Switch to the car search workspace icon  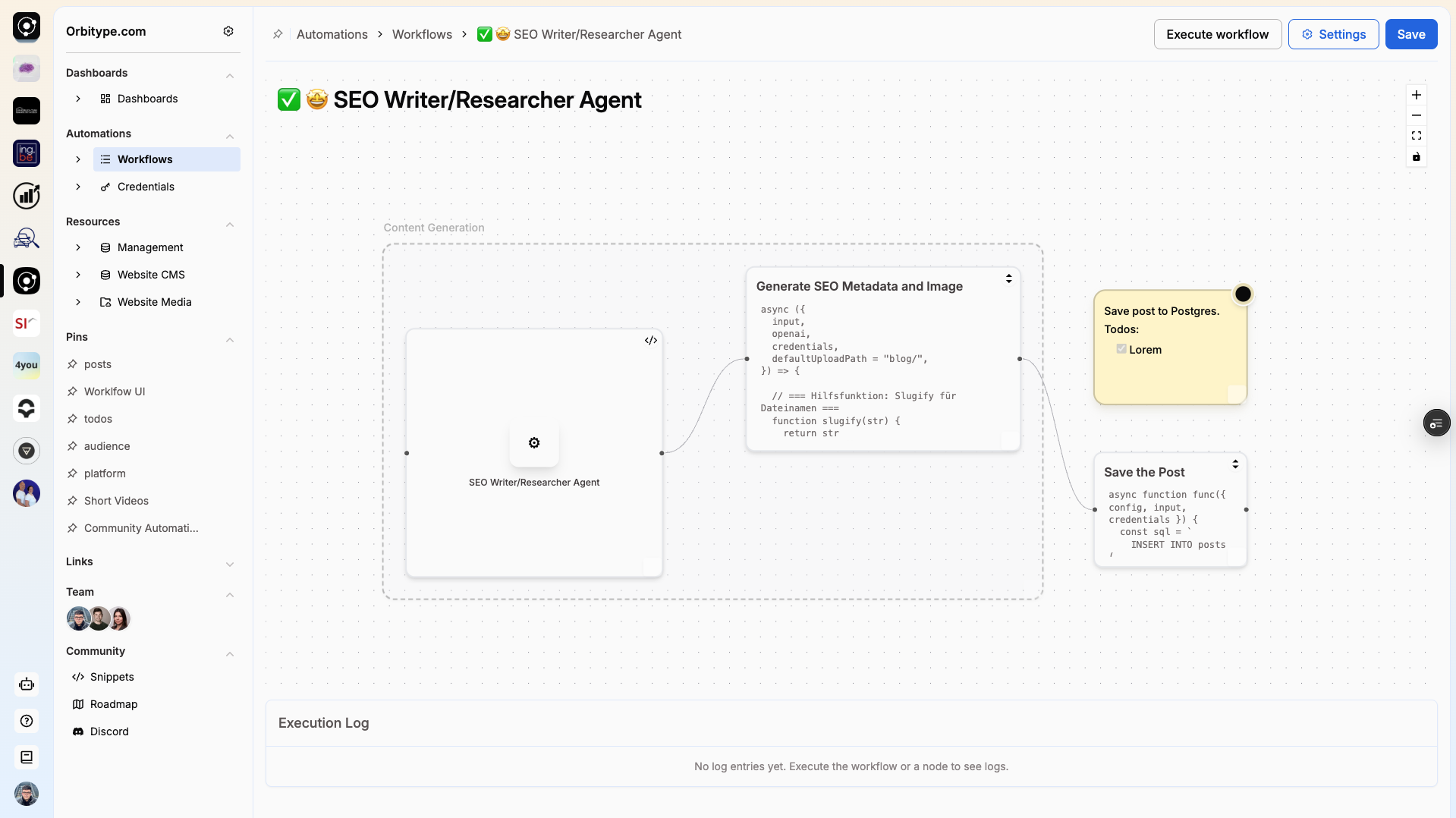27,238
